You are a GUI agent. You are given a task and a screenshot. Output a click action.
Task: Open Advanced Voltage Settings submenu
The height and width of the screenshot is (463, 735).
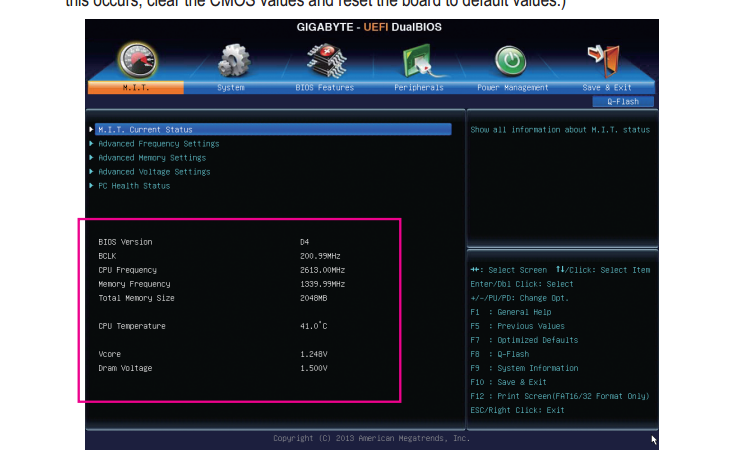tap(154, 172)
